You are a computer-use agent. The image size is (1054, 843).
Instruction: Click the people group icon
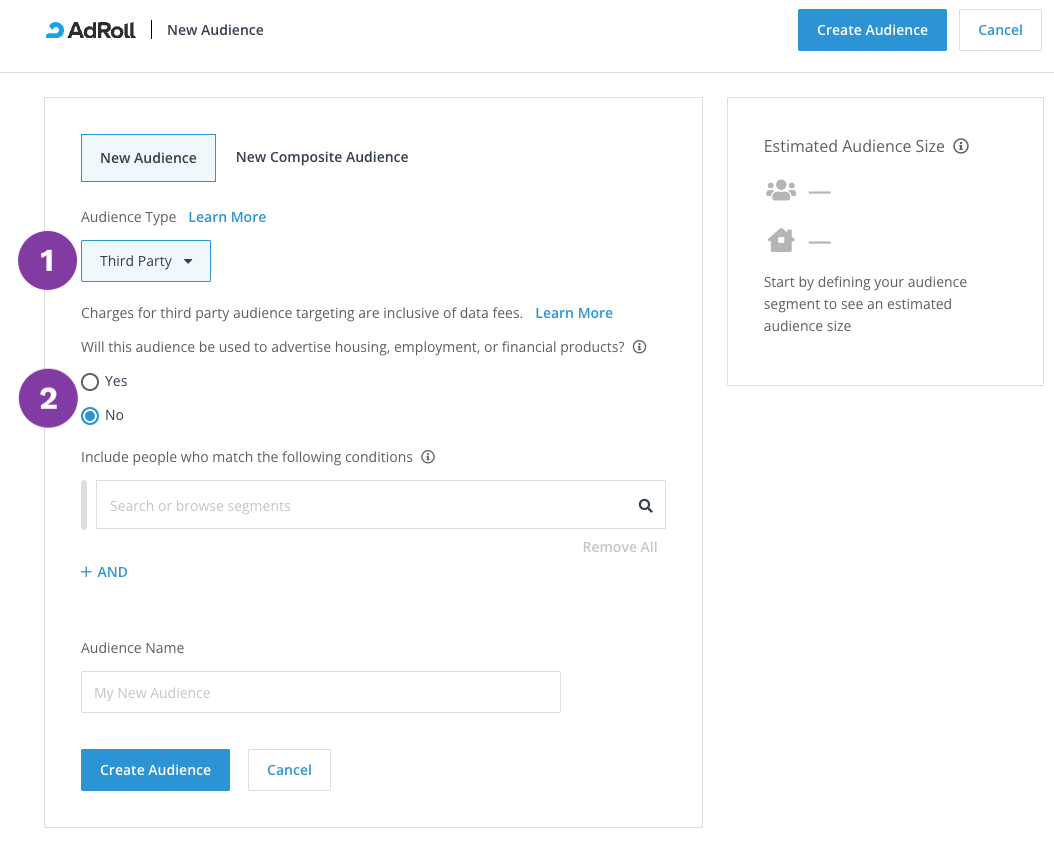click(780, 190)
